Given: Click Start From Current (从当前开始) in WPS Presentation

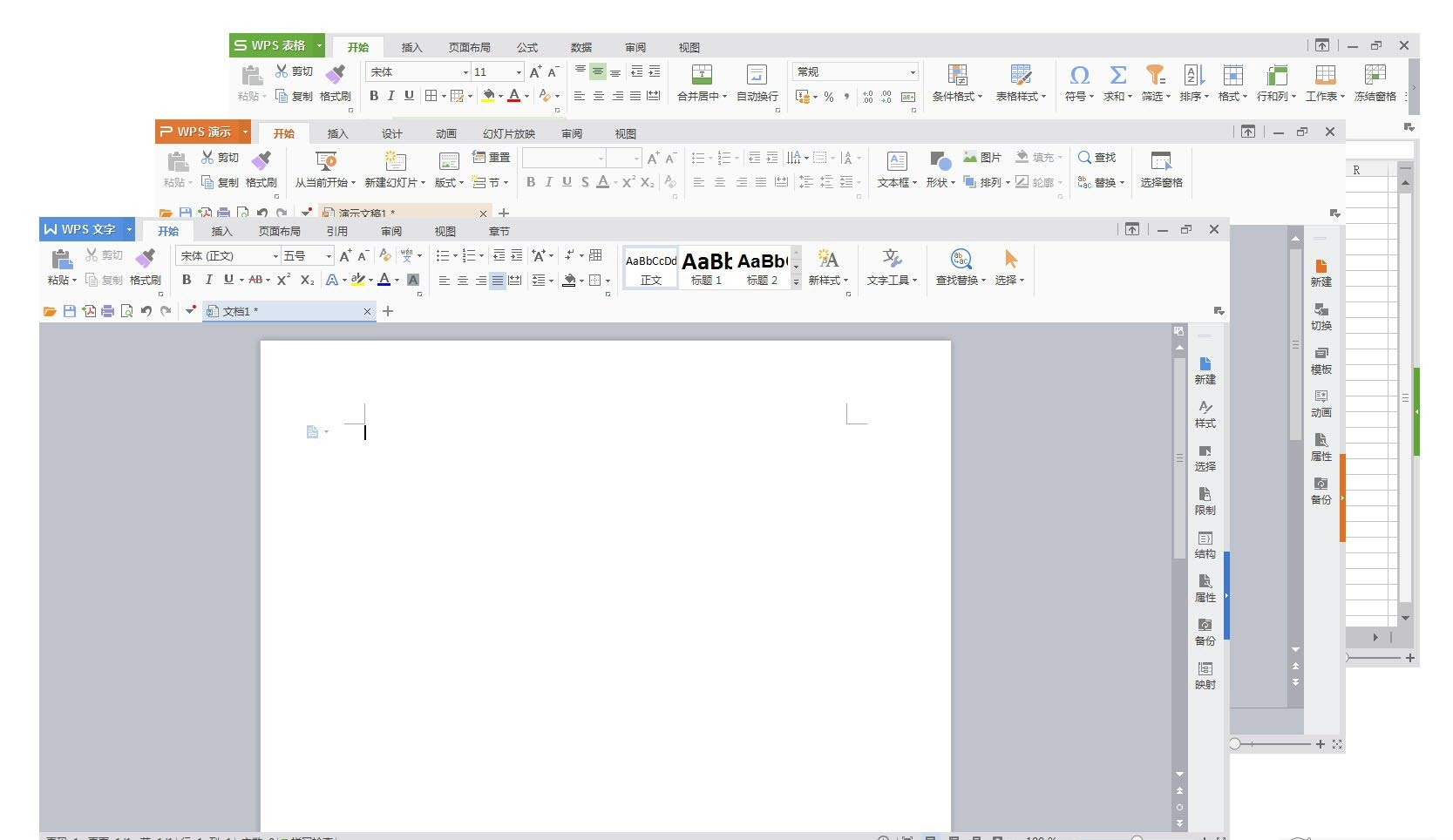Looking at the screenshot, I should click(325, 170).
